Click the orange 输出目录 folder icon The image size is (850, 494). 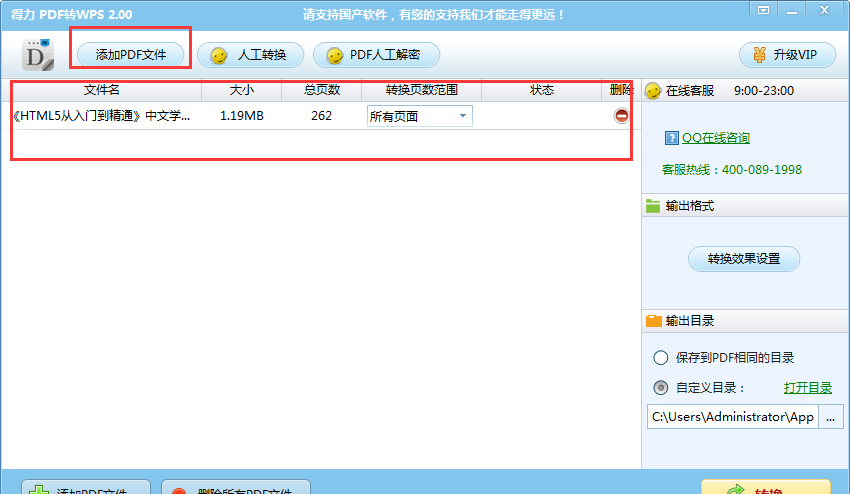tap(654, 321)
